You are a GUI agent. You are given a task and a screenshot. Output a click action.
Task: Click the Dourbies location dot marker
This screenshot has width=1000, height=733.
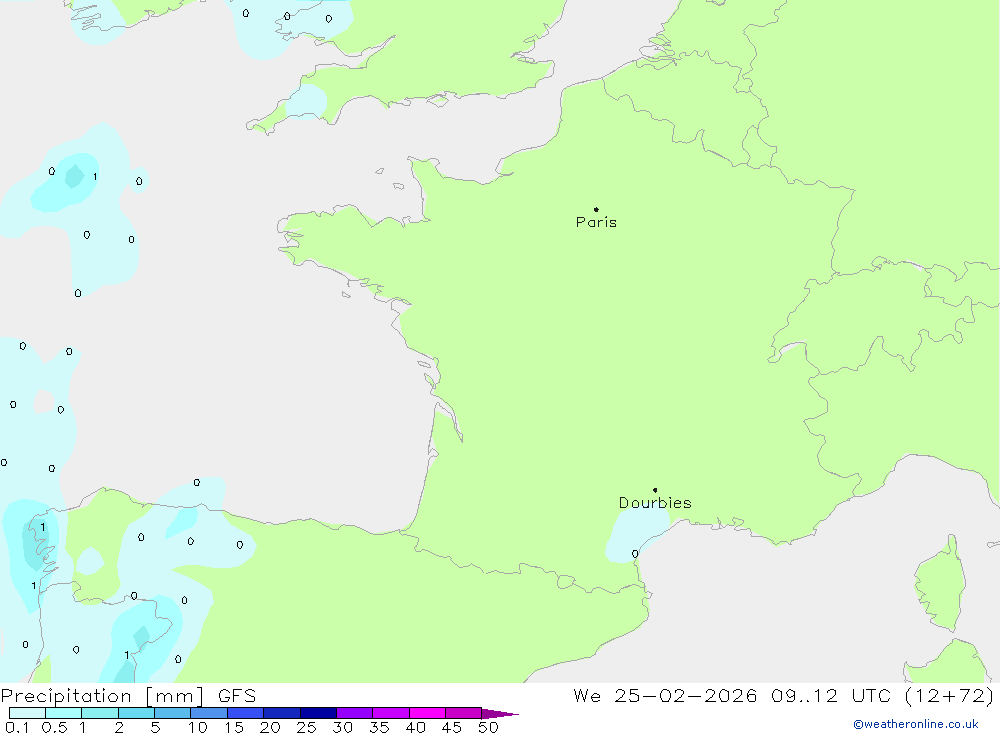655,490
